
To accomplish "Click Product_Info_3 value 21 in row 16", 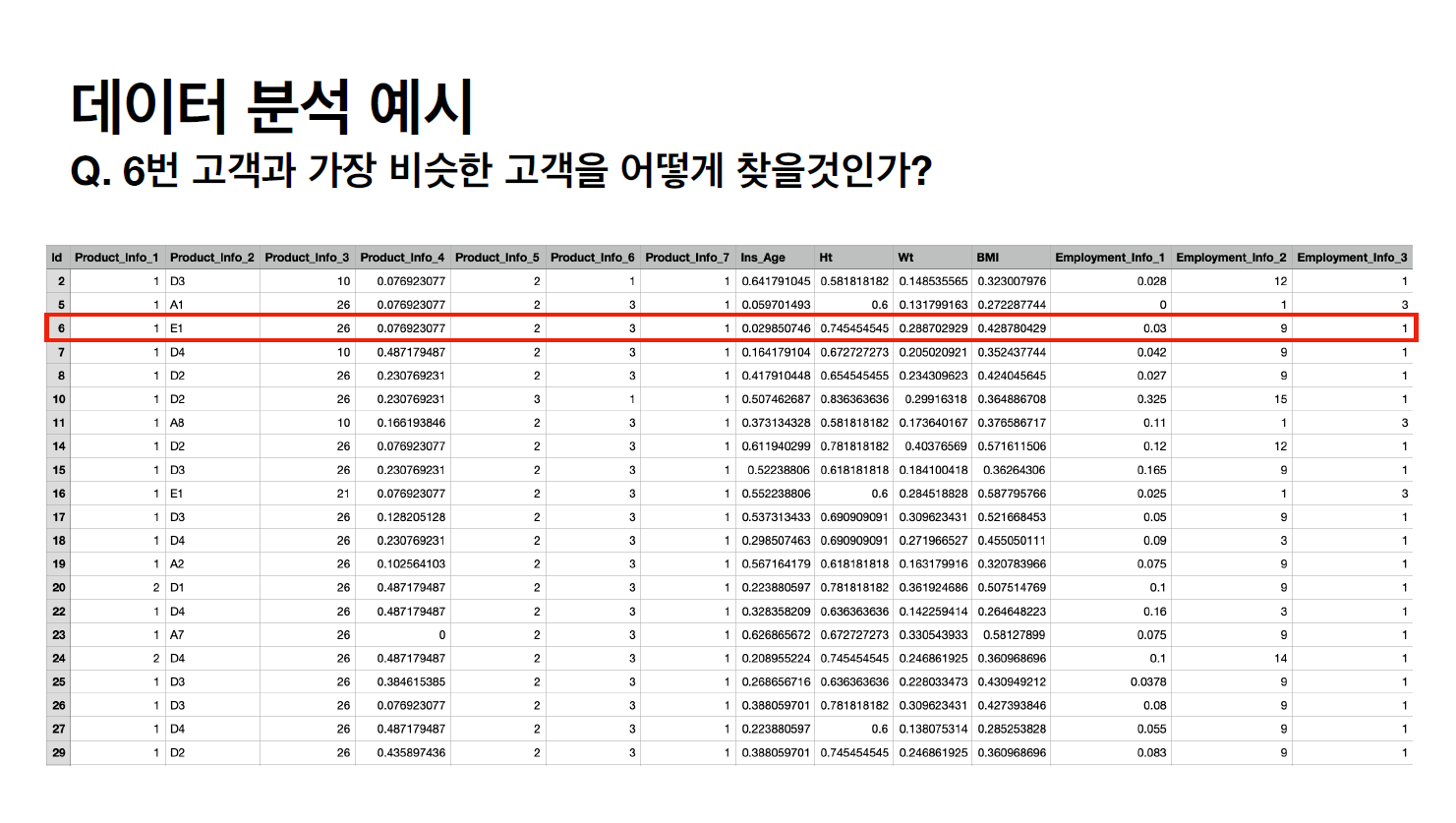I will pos(343,494).
